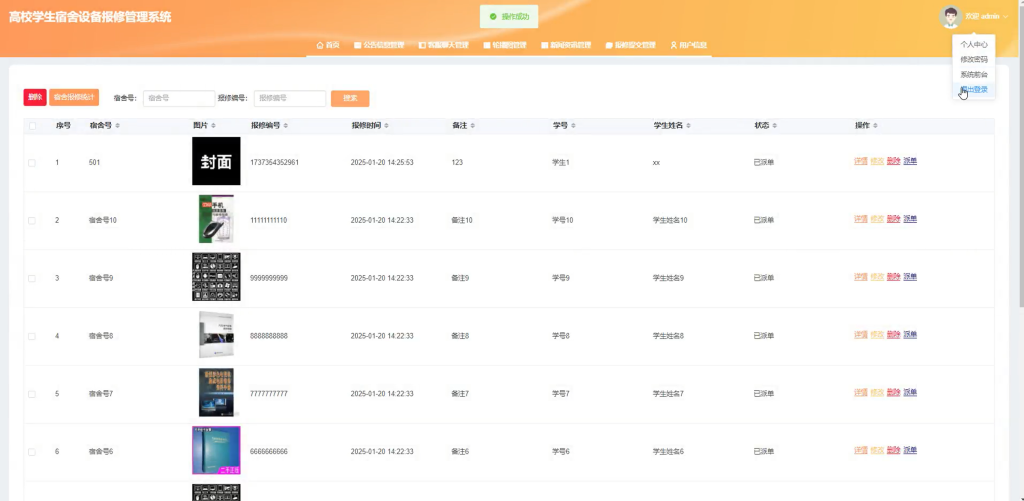1024x501 pixels.
Task: Sort by 宿舍号 column arrows
Action: (x=118, y=125)
